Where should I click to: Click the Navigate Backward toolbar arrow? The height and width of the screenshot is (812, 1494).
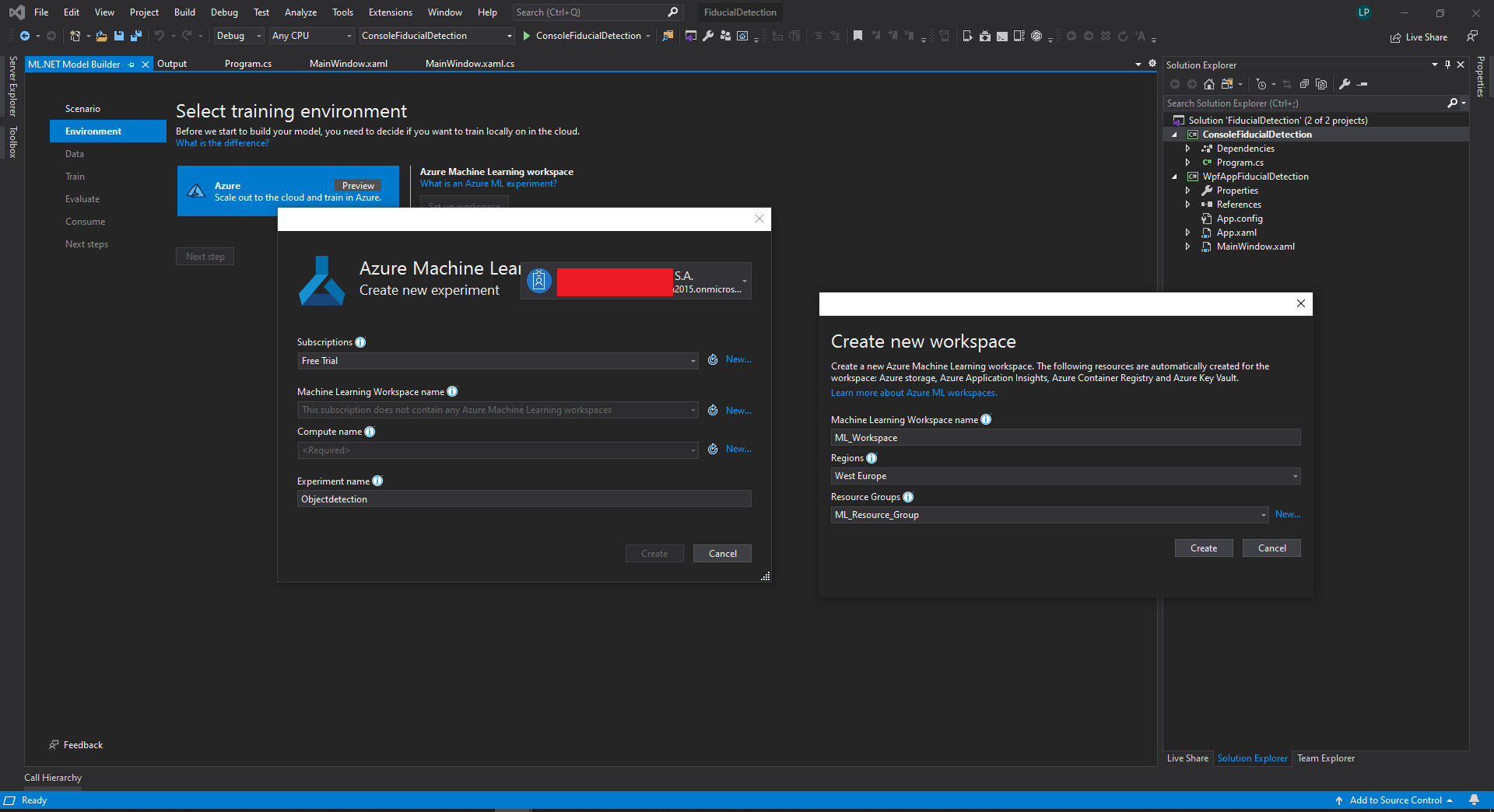click(x=25, y=36)
